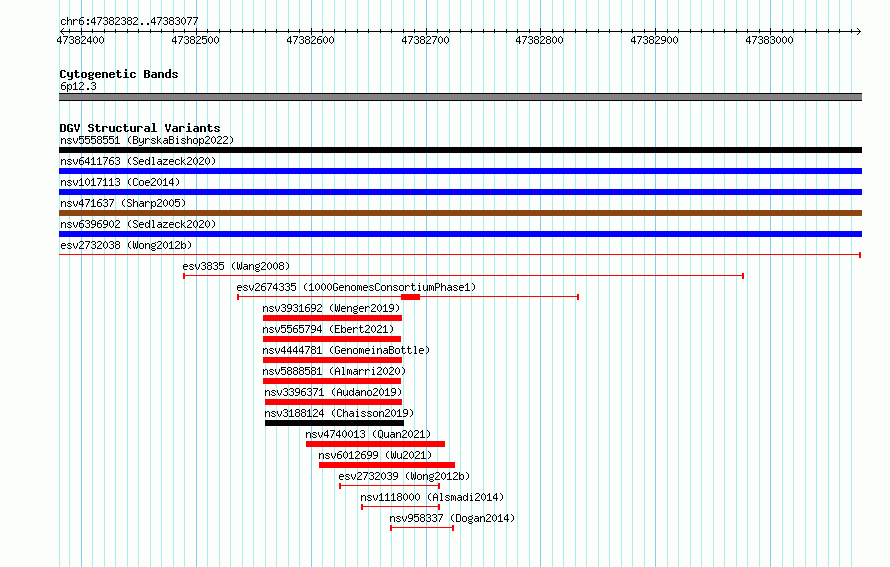Open the nsv6411763 (Sedlazeck2020) label

click(138, 161)
